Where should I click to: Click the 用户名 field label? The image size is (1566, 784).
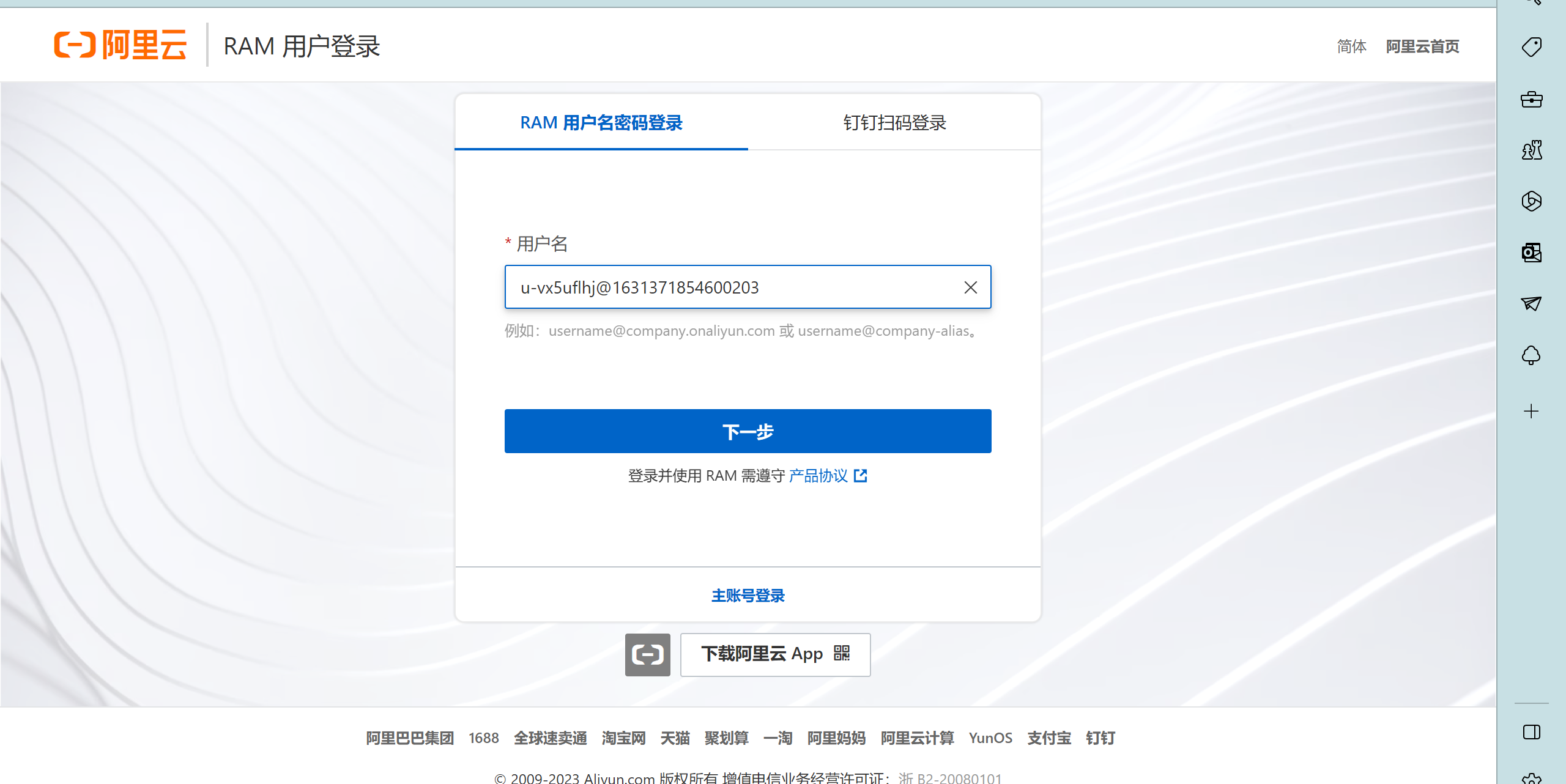tap(542, 244)
